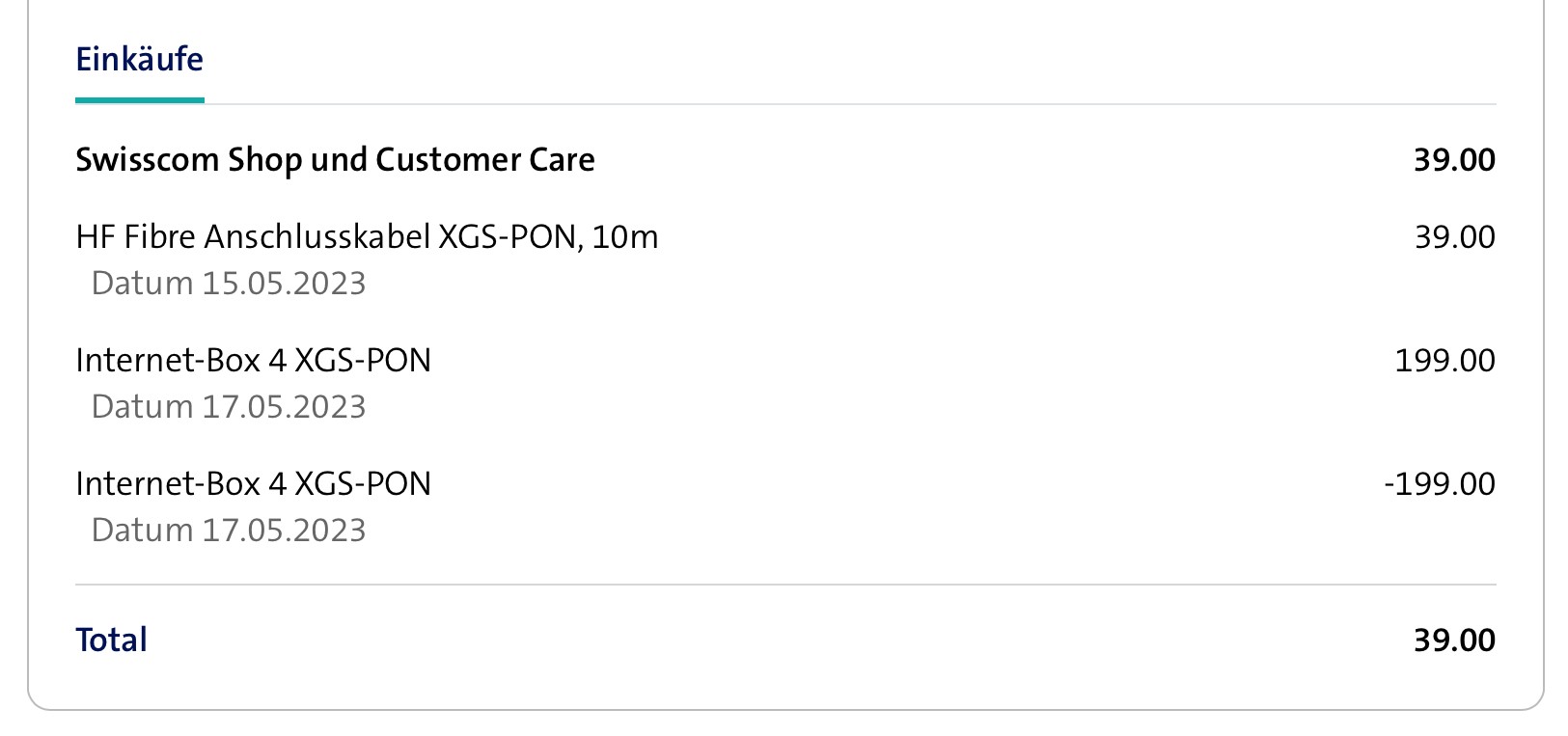Click the grey separator line right of Einkäufe tab

[849, 104]
